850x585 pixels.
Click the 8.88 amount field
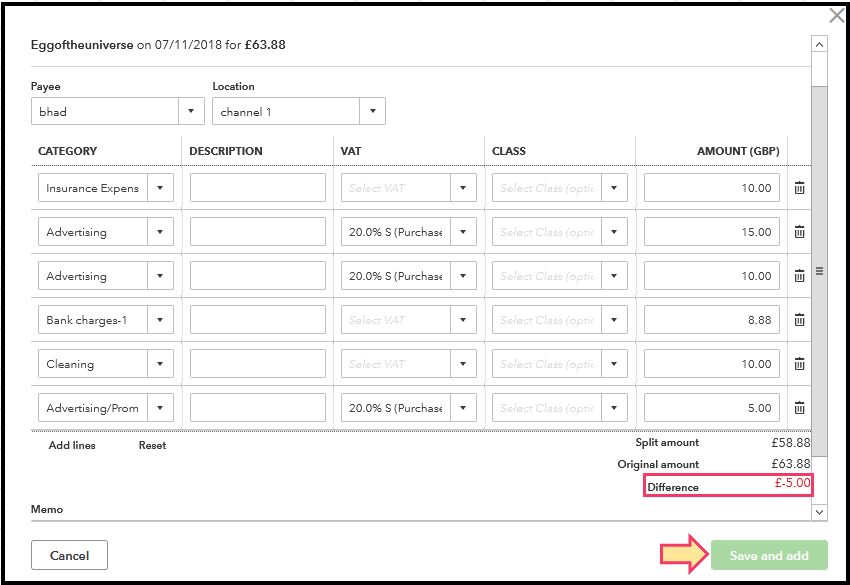(x=711, y=320)
